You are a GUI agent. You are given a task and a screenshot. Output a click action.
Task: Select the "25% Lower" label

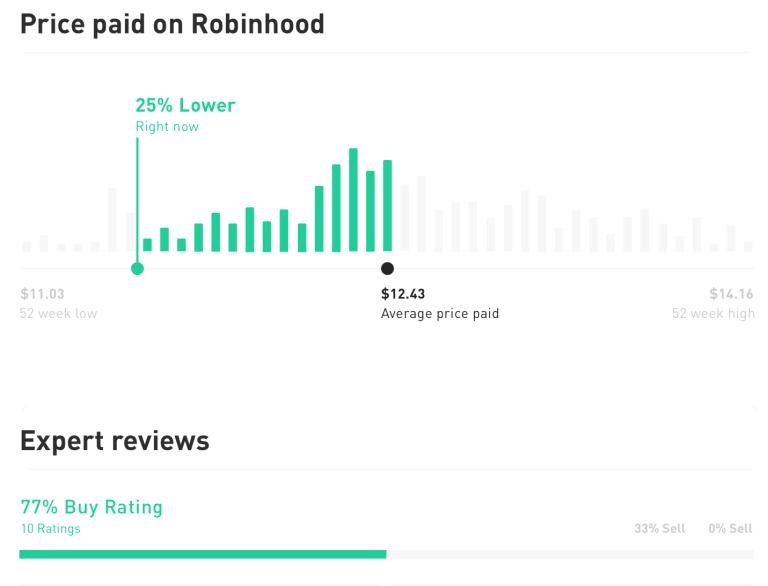click(x=185, y=105)
